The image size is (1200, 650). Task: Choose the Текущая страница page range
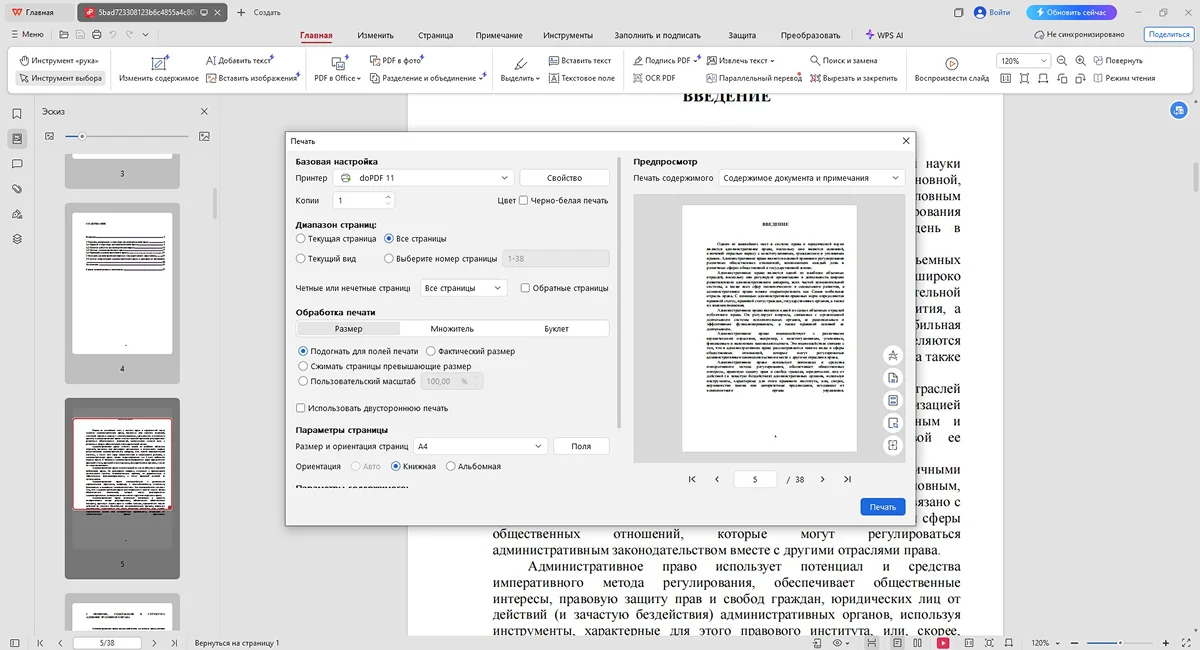coord(301,239)
